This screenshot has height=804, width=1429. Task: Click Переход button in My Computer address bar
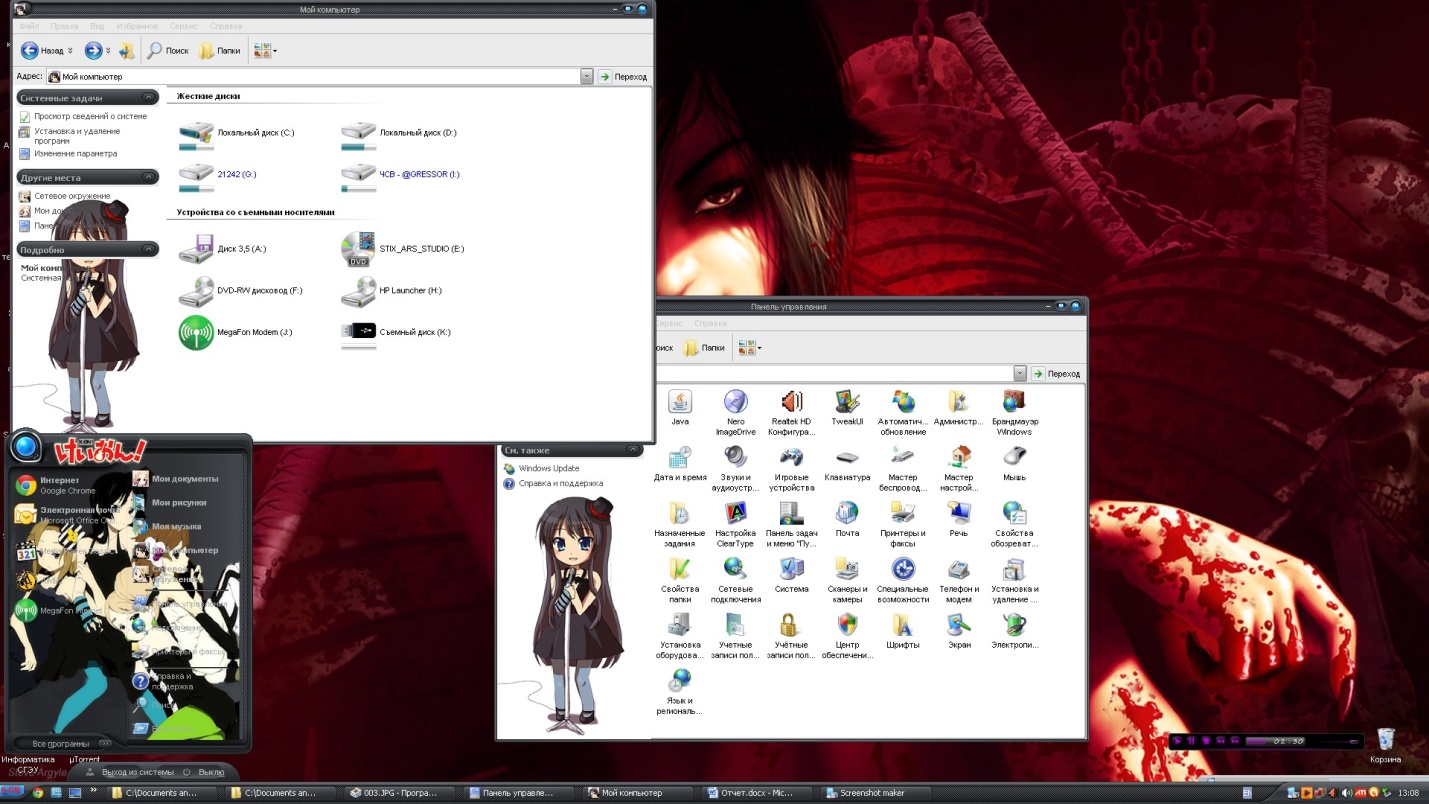(623, 76)
